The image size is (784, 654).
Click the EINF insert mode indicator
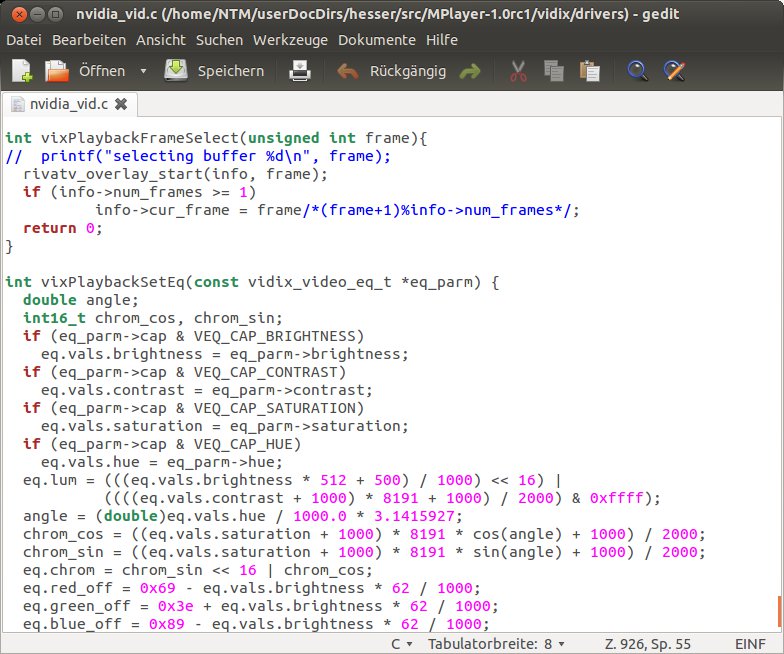[x=750, y=644]
